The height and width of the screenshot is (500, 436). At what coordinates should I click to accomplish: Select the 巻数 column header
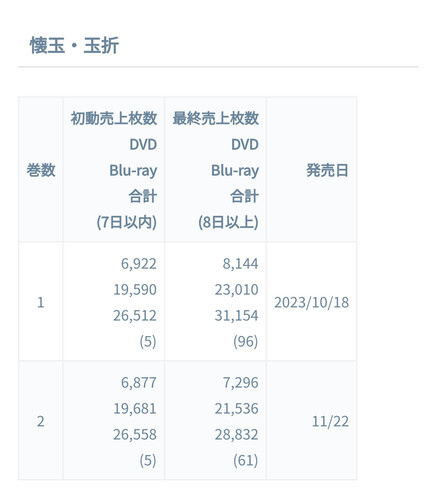pyautogui.click(x=41, y=170)
